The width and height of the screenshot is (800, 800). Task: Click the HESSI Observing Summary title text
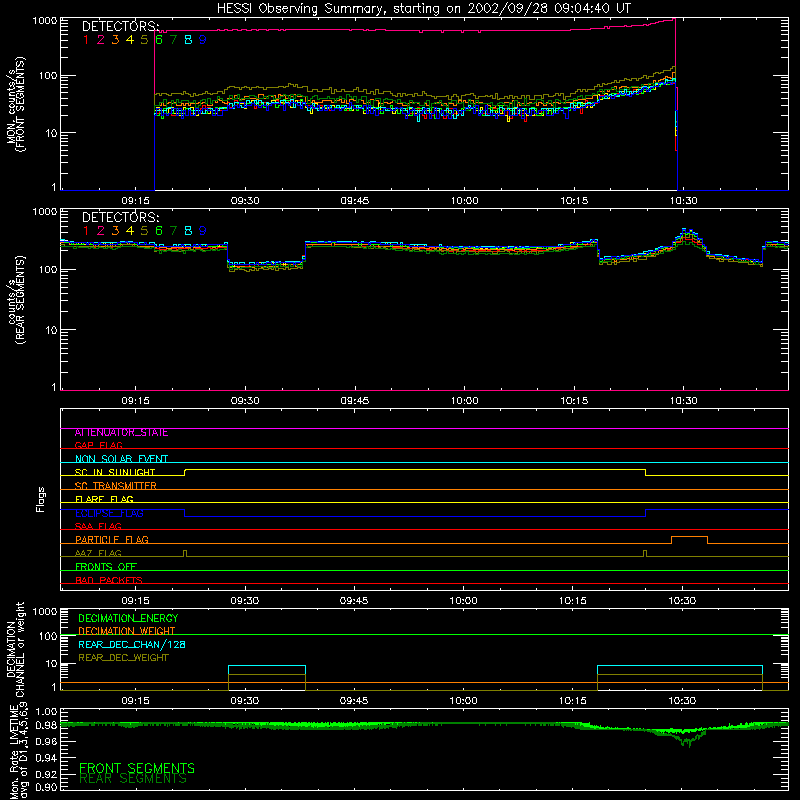[424, 9]
